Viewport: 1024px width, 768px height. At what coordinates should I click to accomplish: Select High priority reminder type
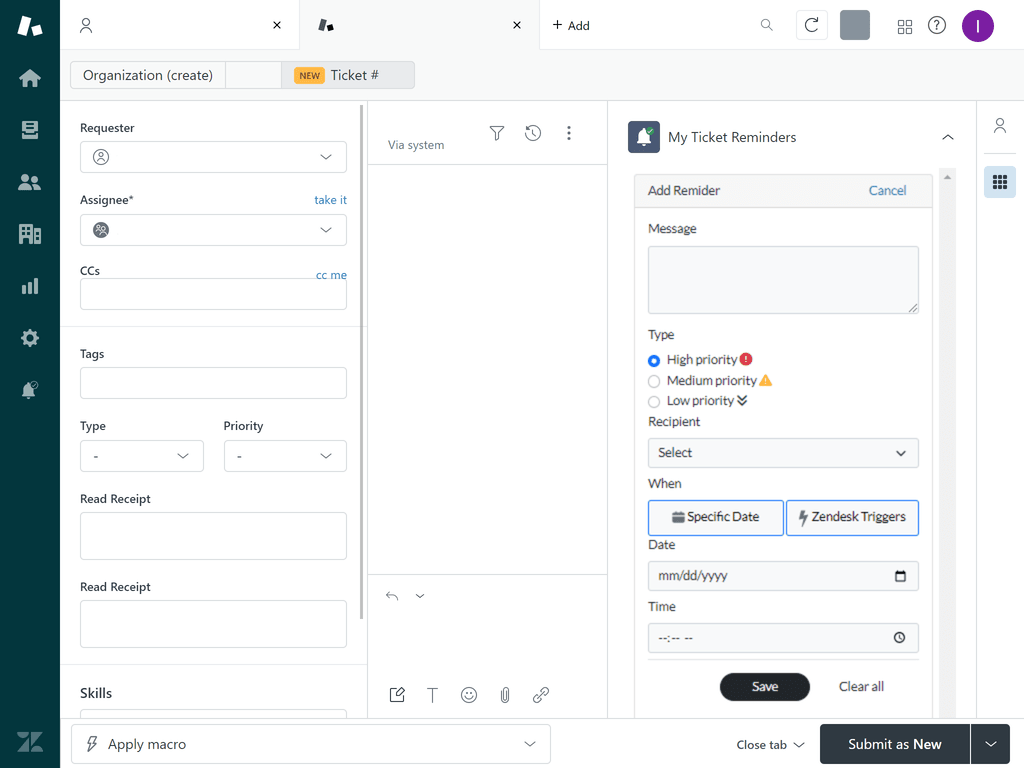pos(654,360)
